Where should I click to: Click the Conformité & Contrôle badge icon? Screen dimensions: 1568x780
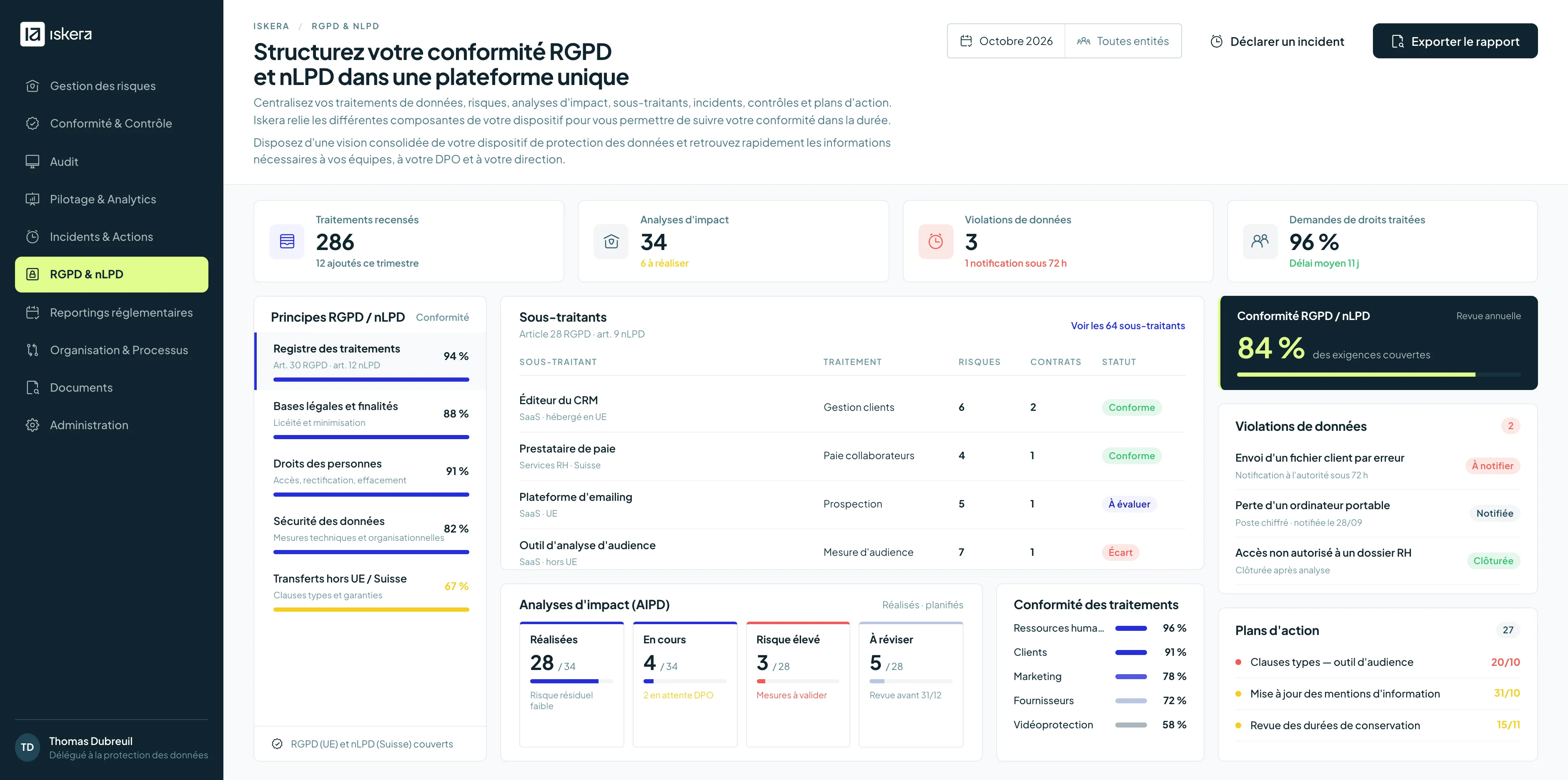(33, 123)
